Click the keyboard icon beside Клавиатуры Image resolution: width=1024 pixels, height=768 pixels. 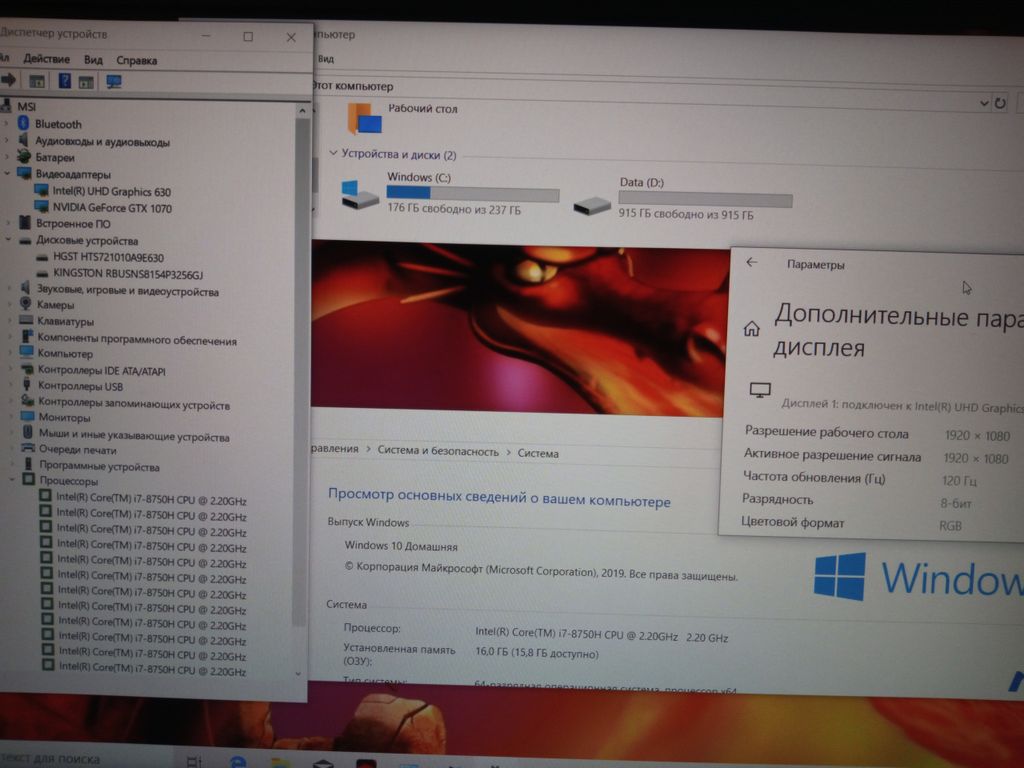click(26, 320)
